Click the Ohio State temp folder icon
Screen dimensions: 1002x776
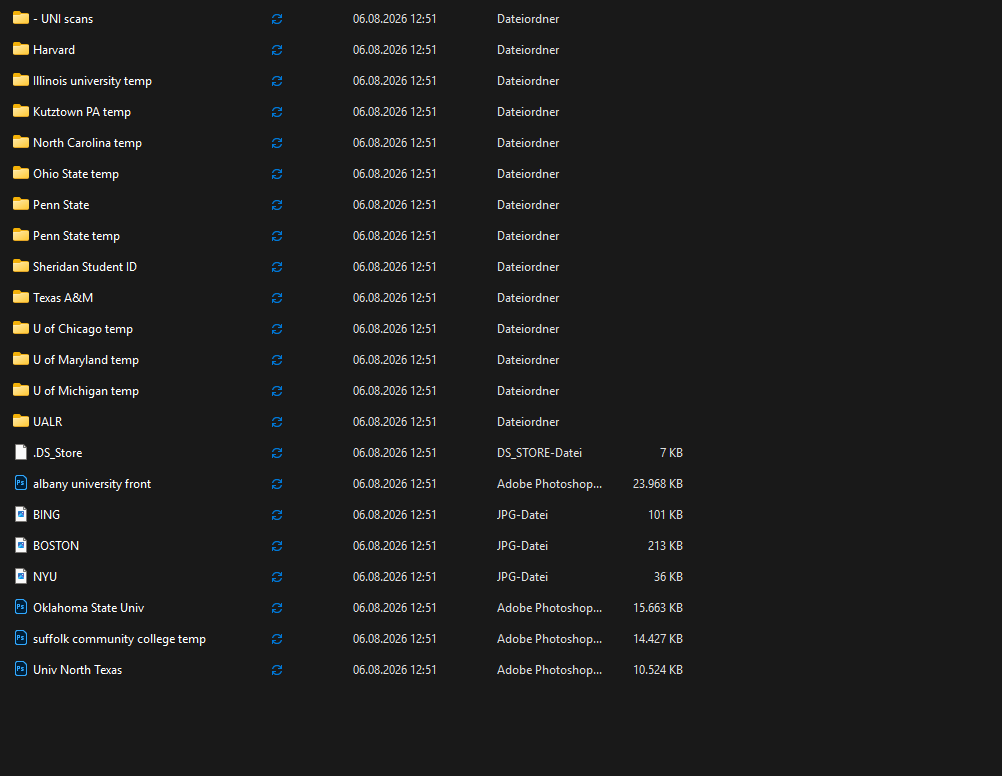[20, 173]
